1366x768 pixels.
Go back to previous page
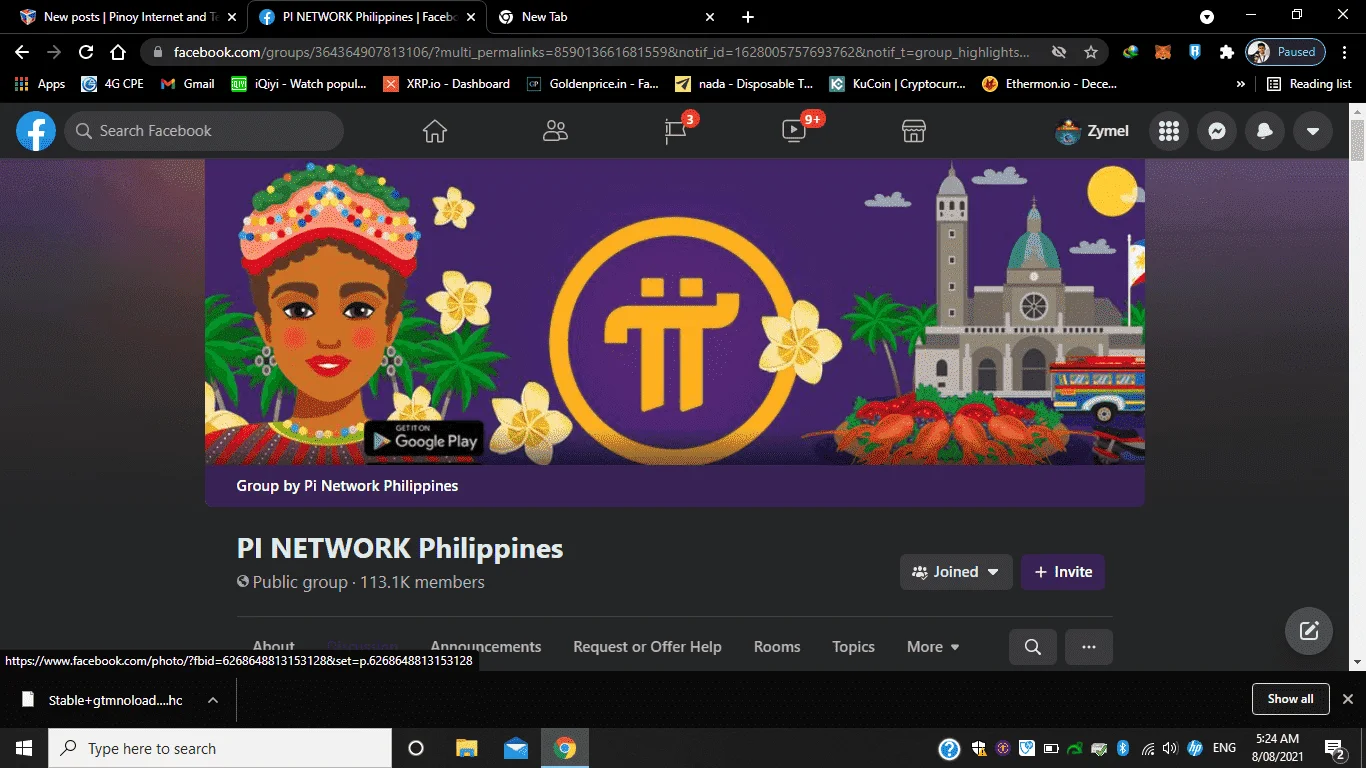click(22, 52)
